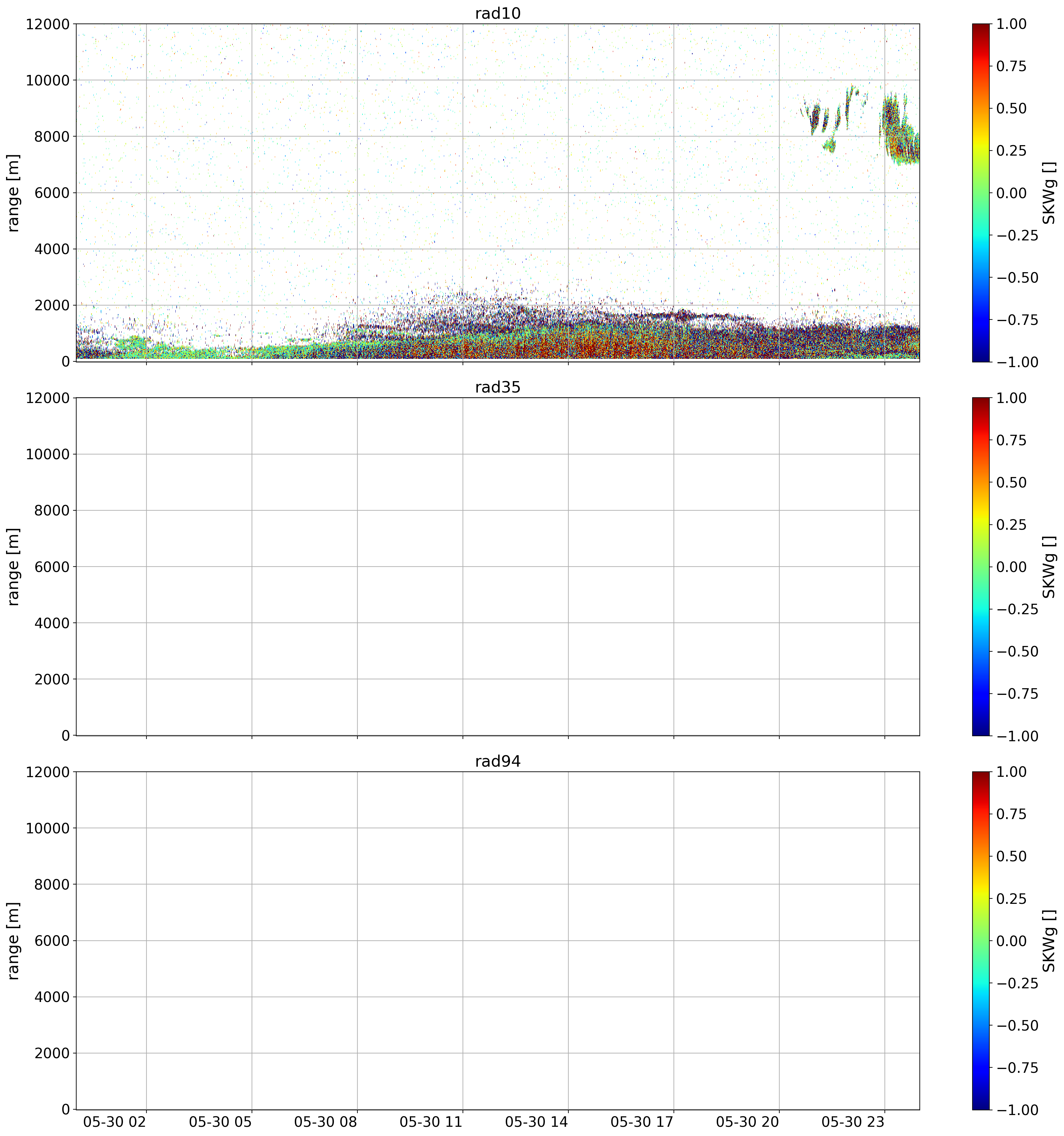Select the rad35 panel's SKWg colorbar

[980, 567]
